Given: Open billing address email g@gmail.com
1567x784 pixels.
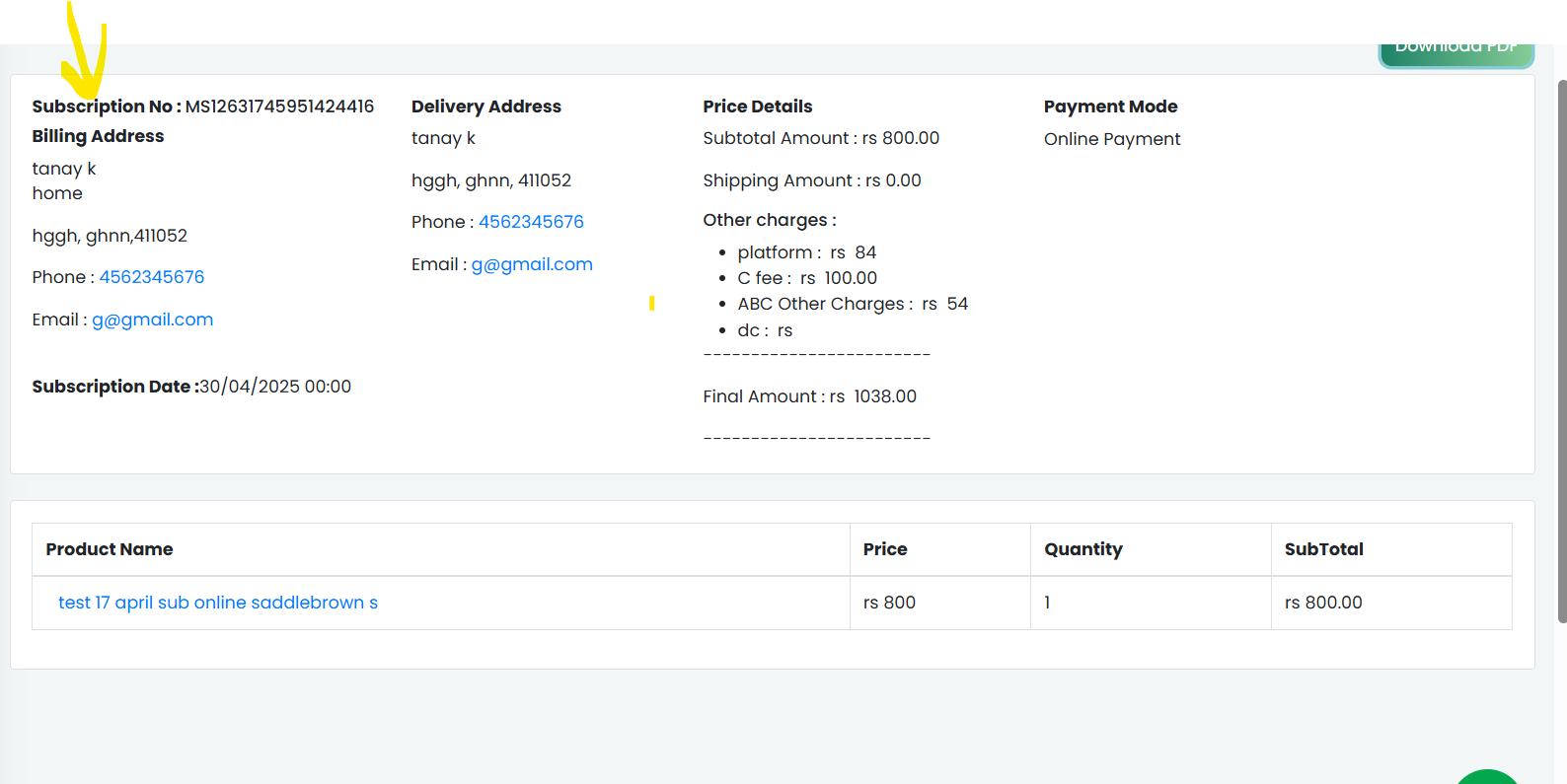Looking at the screenshot, I should point(153,320).
